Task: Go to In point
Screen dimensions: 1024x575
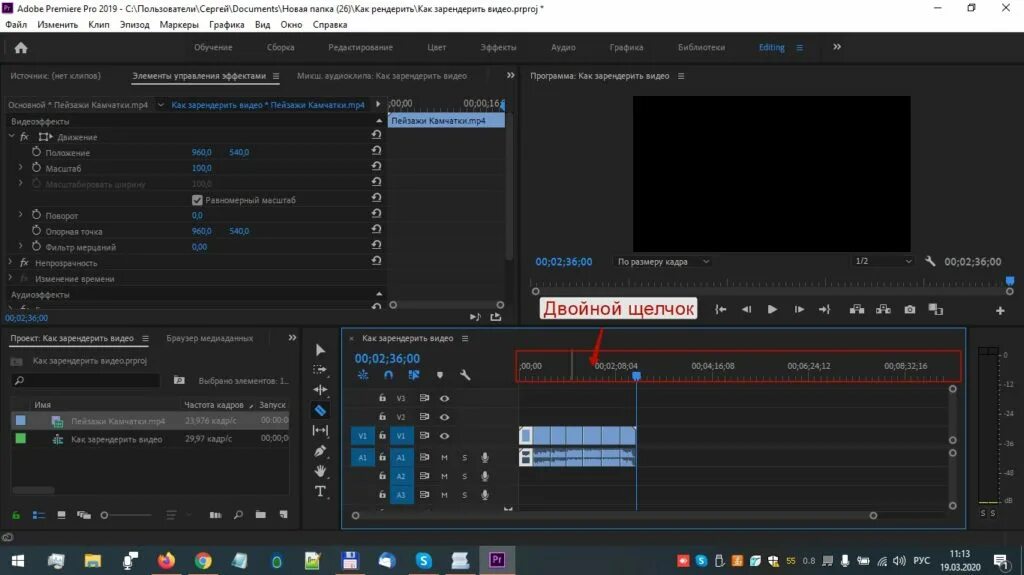Action: [720, 310]
